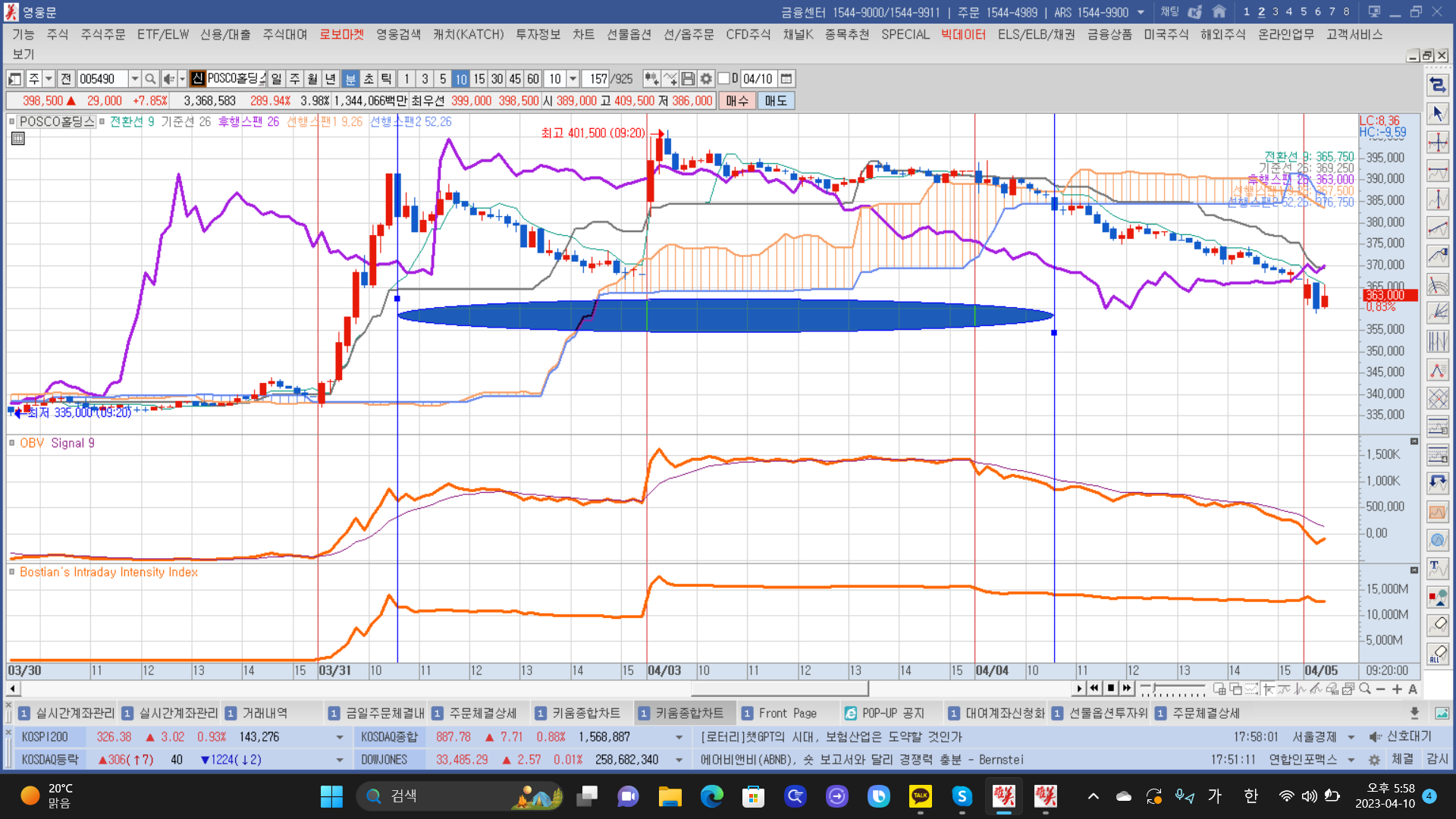Open the minute interval 10 dropdown arrow

[x=573, y=79]
